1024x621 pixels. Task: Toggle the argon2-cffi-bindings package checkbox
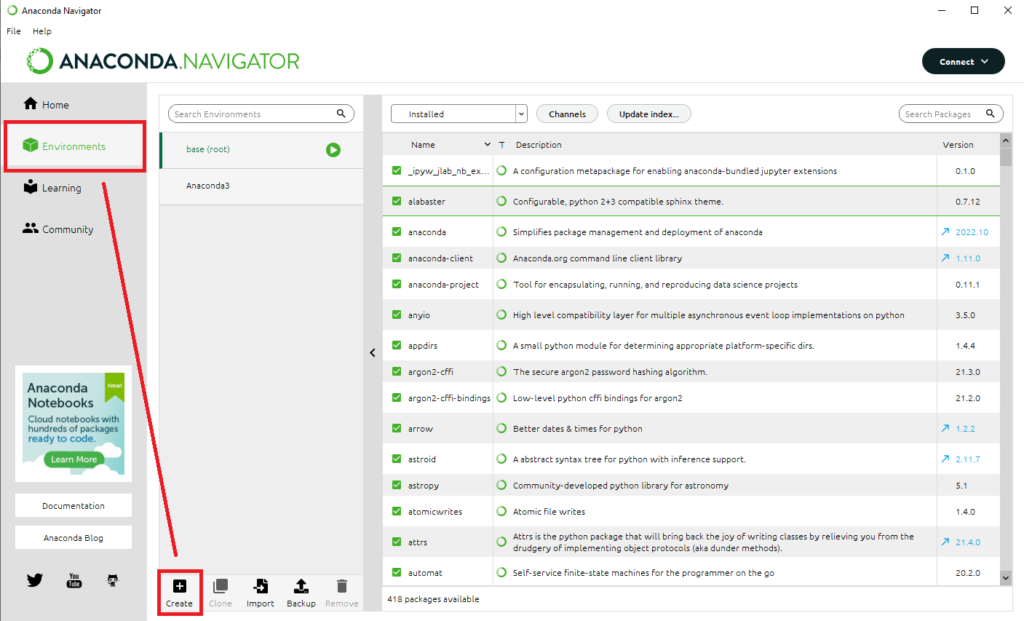pos(396,398)
